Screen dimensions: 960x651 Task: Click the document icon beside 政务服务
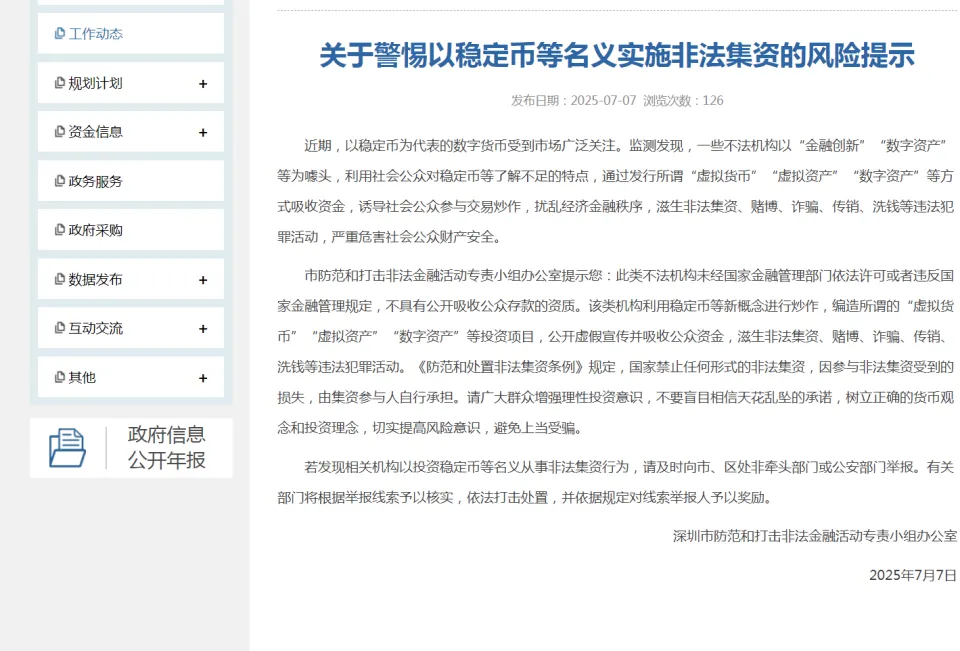click(59, 181)
